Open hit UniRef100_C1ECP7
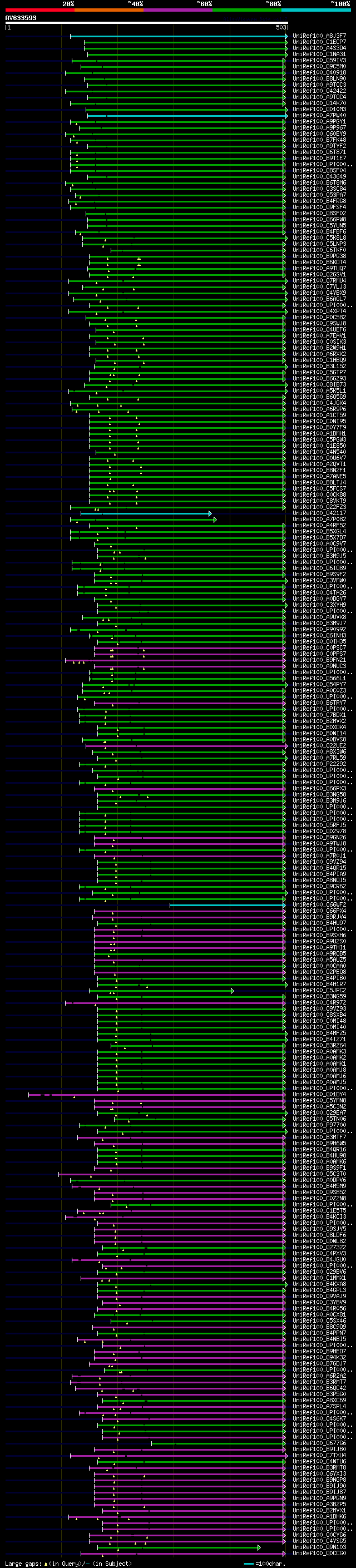 coord(319,42)
